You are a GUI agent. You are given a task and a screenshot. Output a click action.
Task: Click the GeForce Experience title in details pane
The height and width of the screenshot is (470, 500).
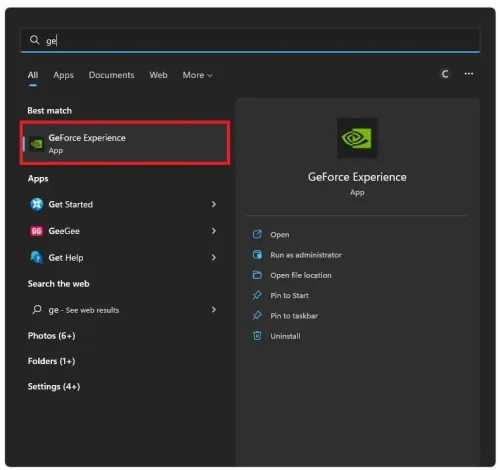[x=357, y=177]
